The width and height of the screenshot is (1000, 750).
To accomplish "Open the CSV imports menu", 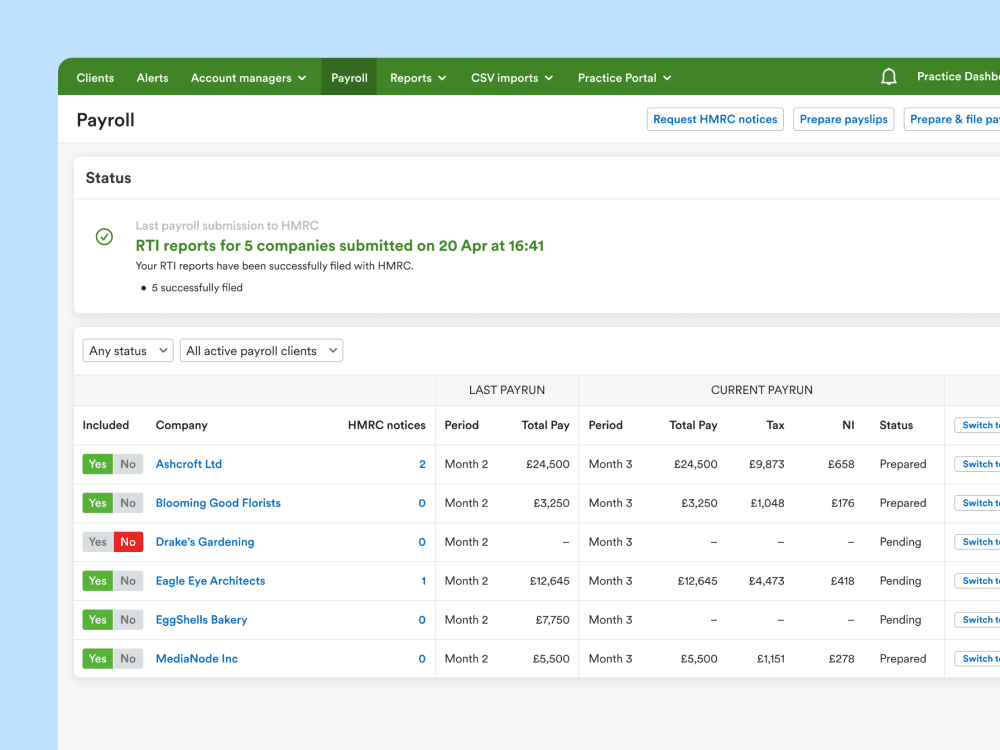I will pos(511,78).
